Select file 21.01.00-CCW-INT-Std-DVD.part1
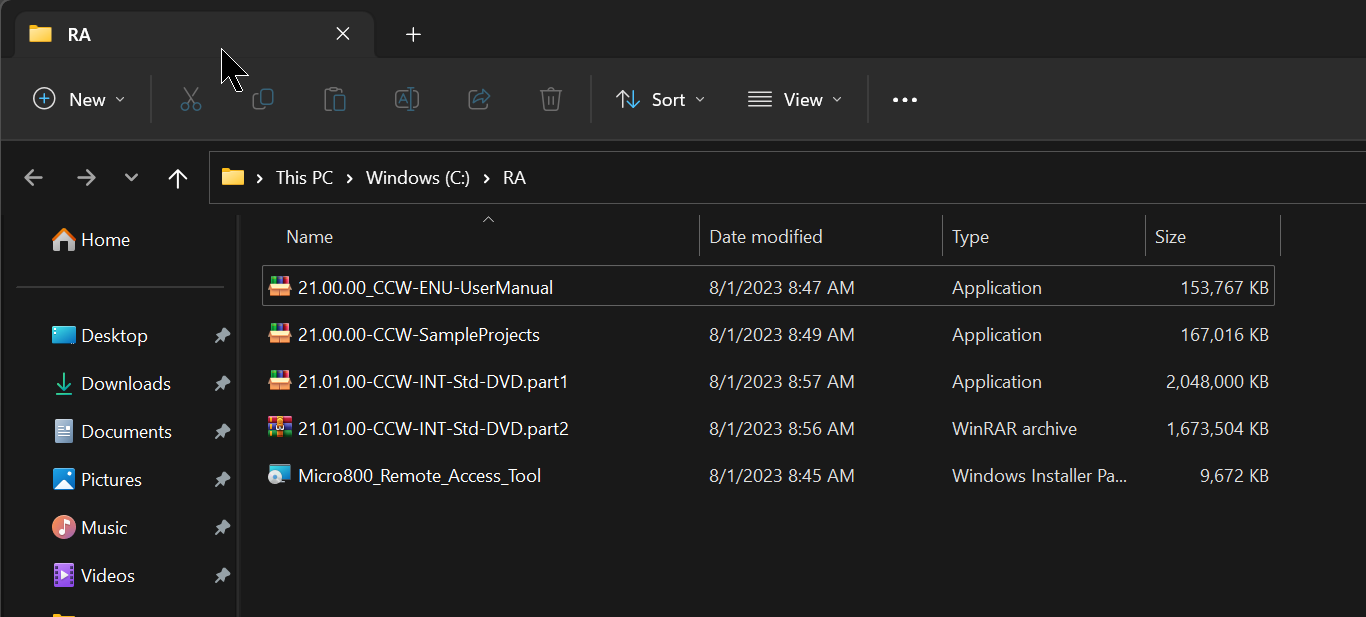The image size is (1366, 617). click(768, 381)
